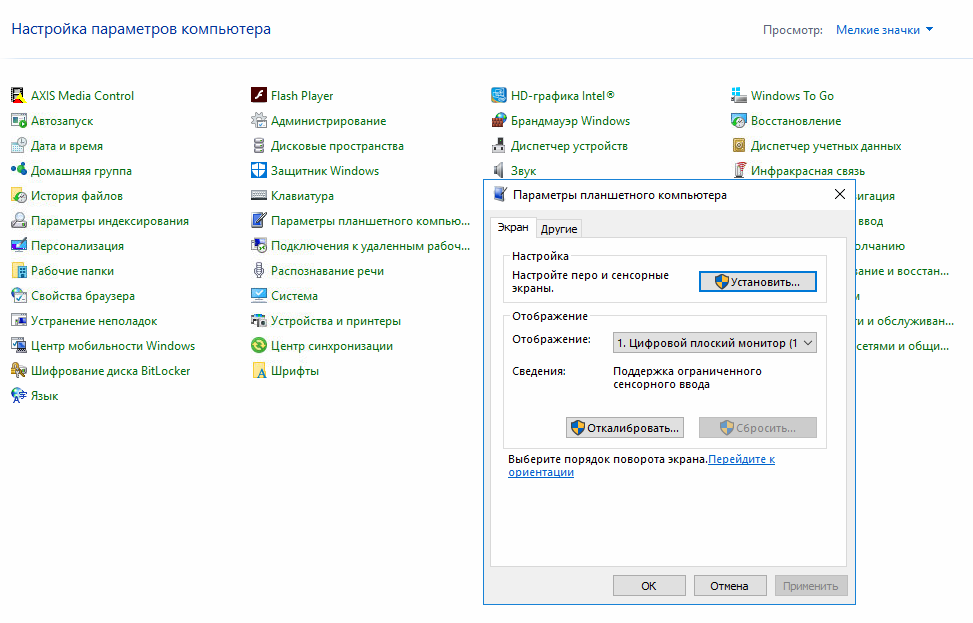Image resolution: width=973 pixels, height=623 pixels.
Task: Click the Персонализация text label
Action: pos(78,246)
